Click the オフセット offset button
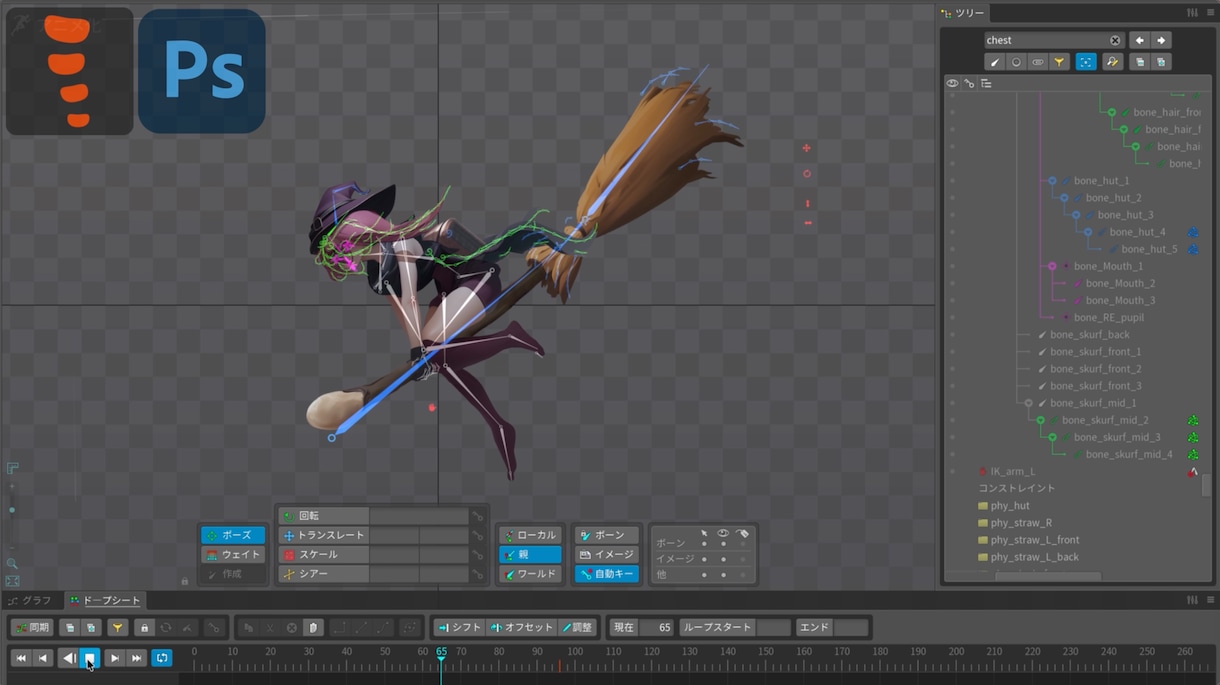 pos(521,628)
